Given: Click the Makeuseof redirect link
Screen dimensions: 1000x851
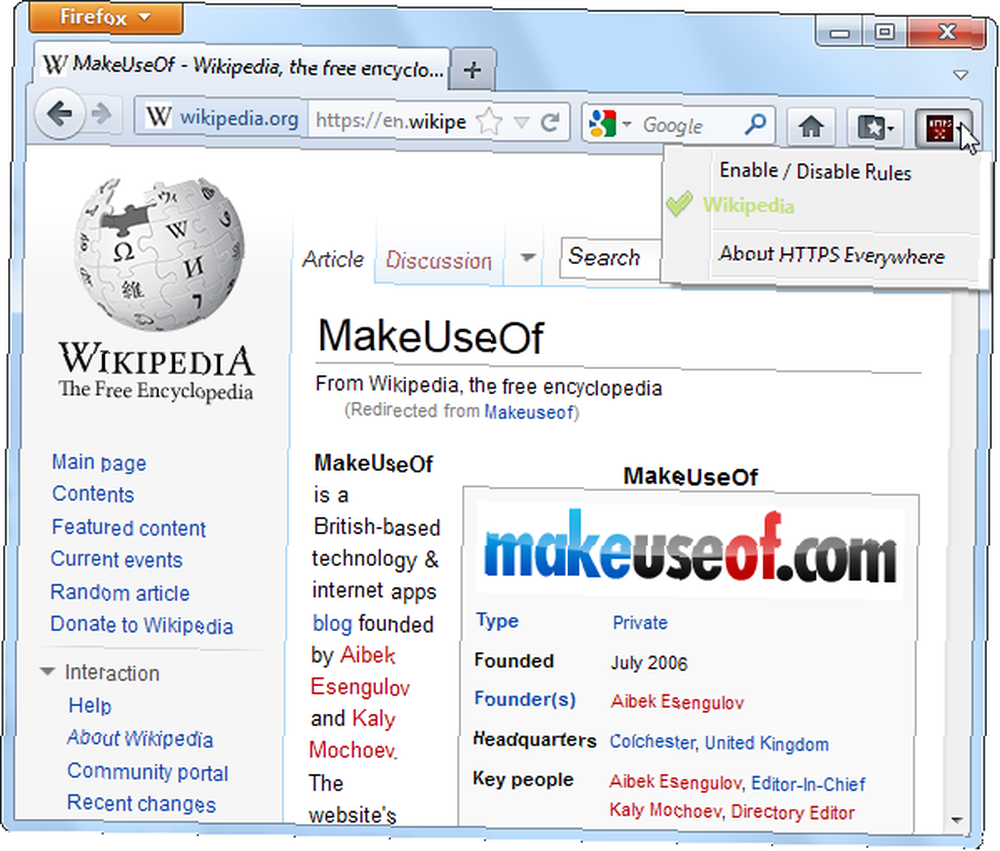Looking at the screenshot, I should [x=529, y=412].
